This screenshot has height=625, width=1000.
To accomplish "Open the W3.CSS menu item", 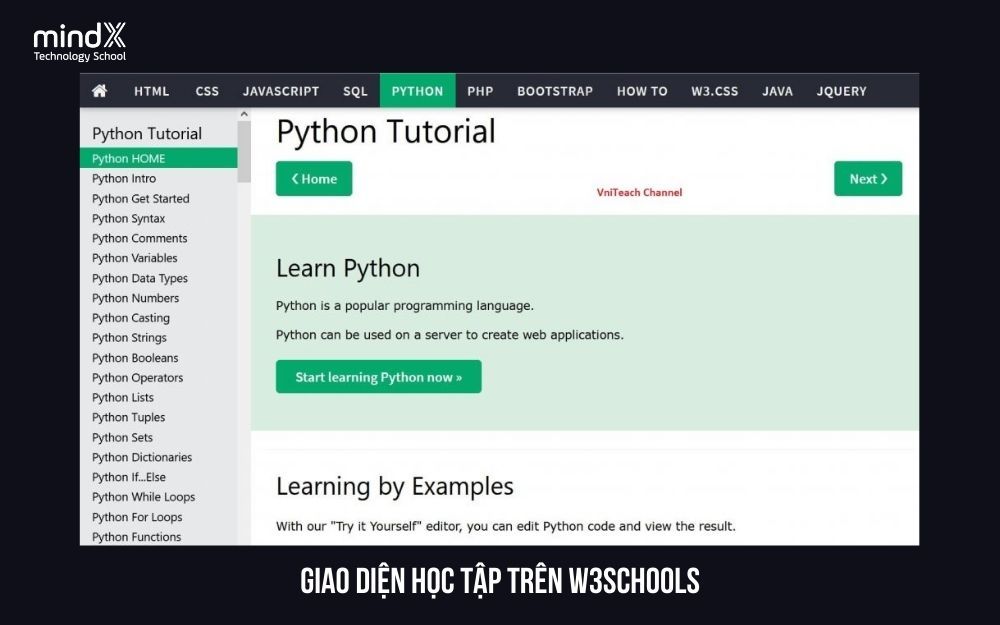I will pyautogui.click(x=714, y=91).
